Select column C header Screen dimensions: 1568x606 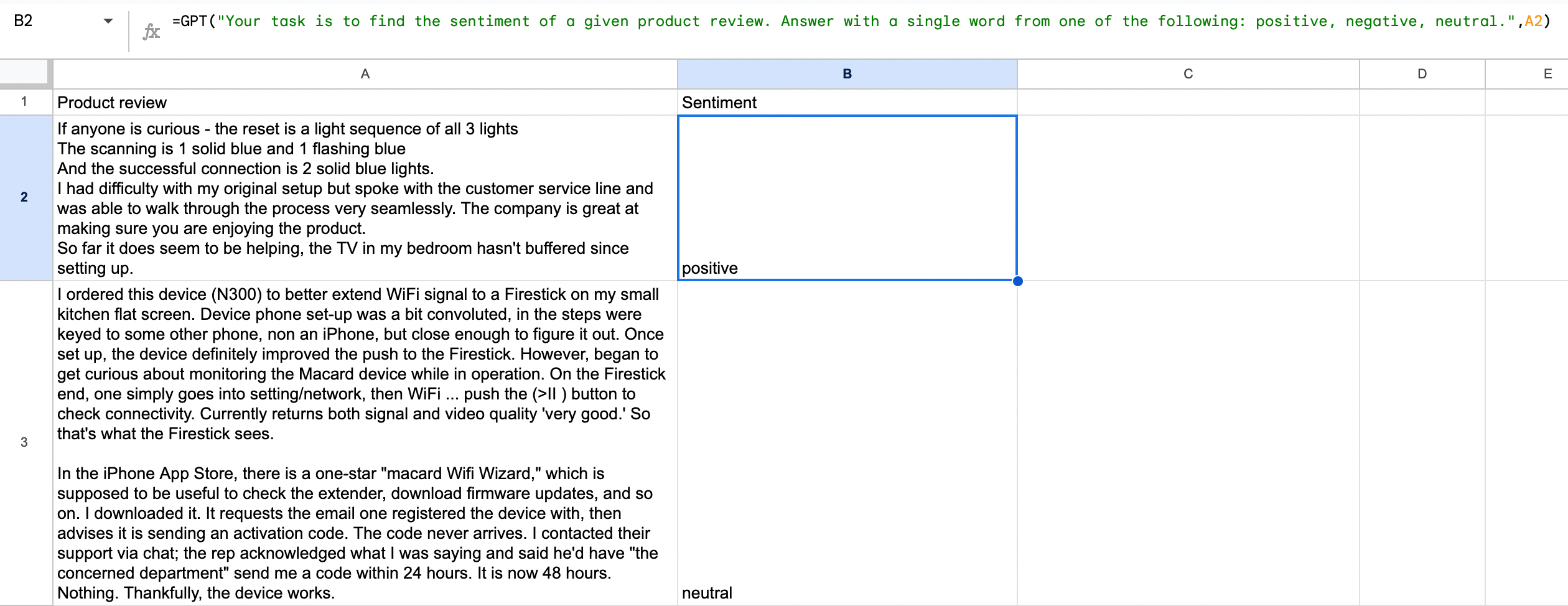pyautogui.click(x=1188, y=74)
